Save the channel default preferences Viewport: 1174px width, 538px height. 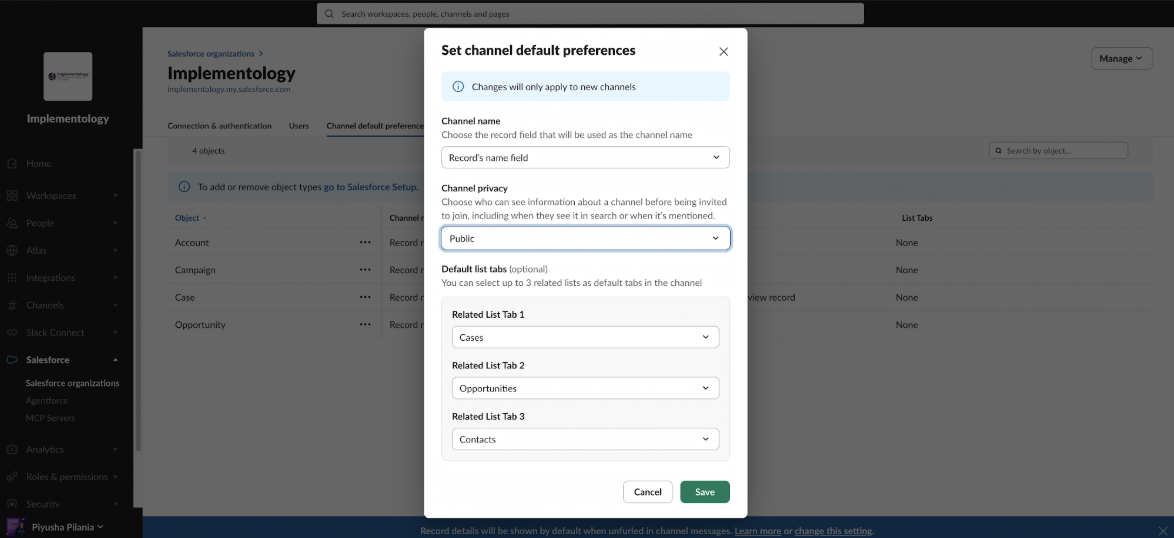tap(705, 492)
